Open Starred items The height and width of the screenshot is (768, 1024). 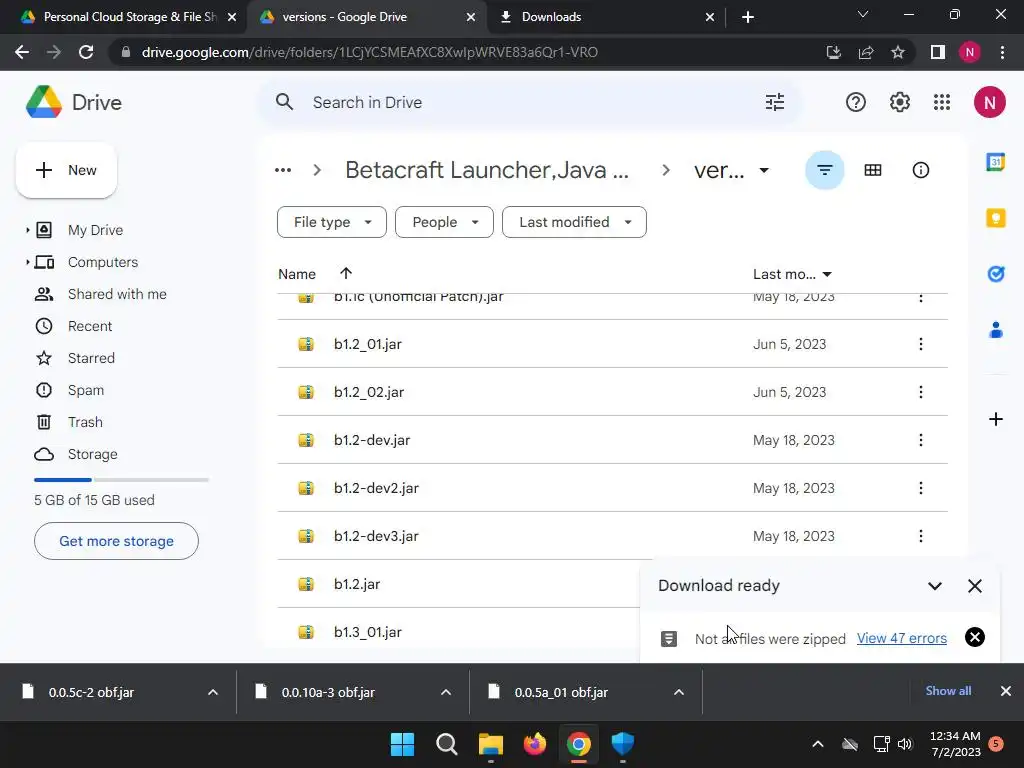tap(91, 358)
